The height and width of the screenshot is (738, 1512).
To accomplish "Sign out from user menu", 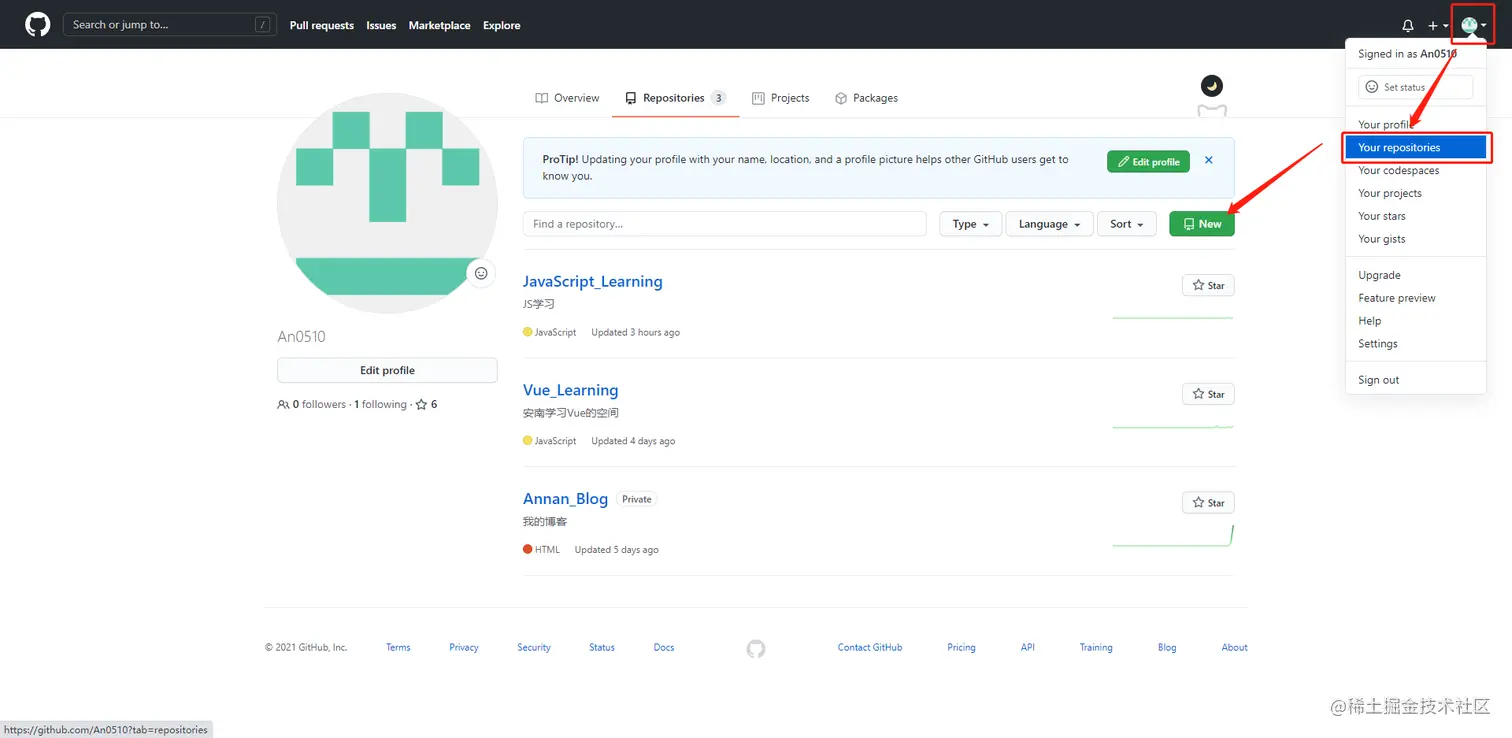I will [1415, 380].
